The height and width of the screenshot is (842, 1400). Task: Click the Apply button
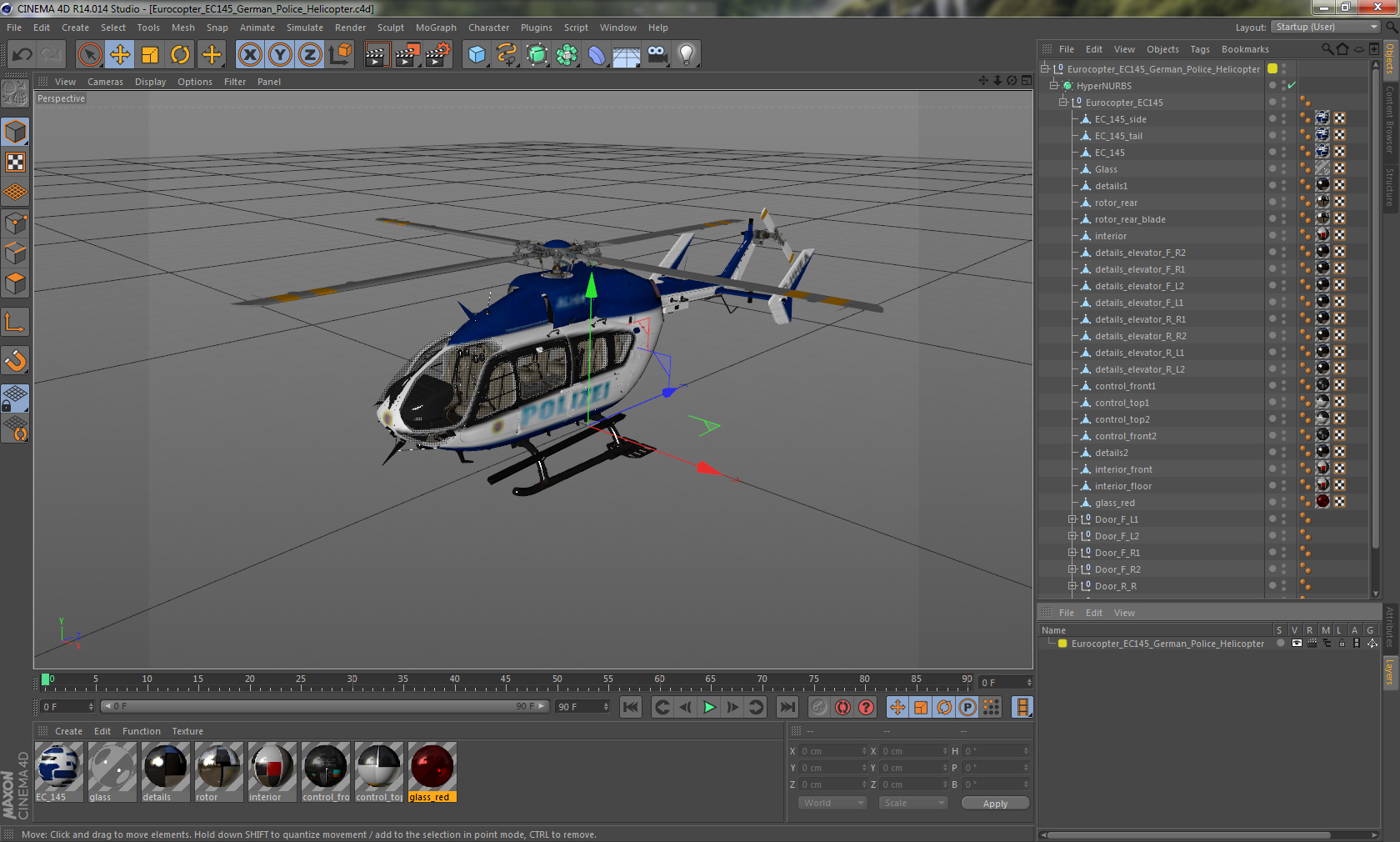995,804
